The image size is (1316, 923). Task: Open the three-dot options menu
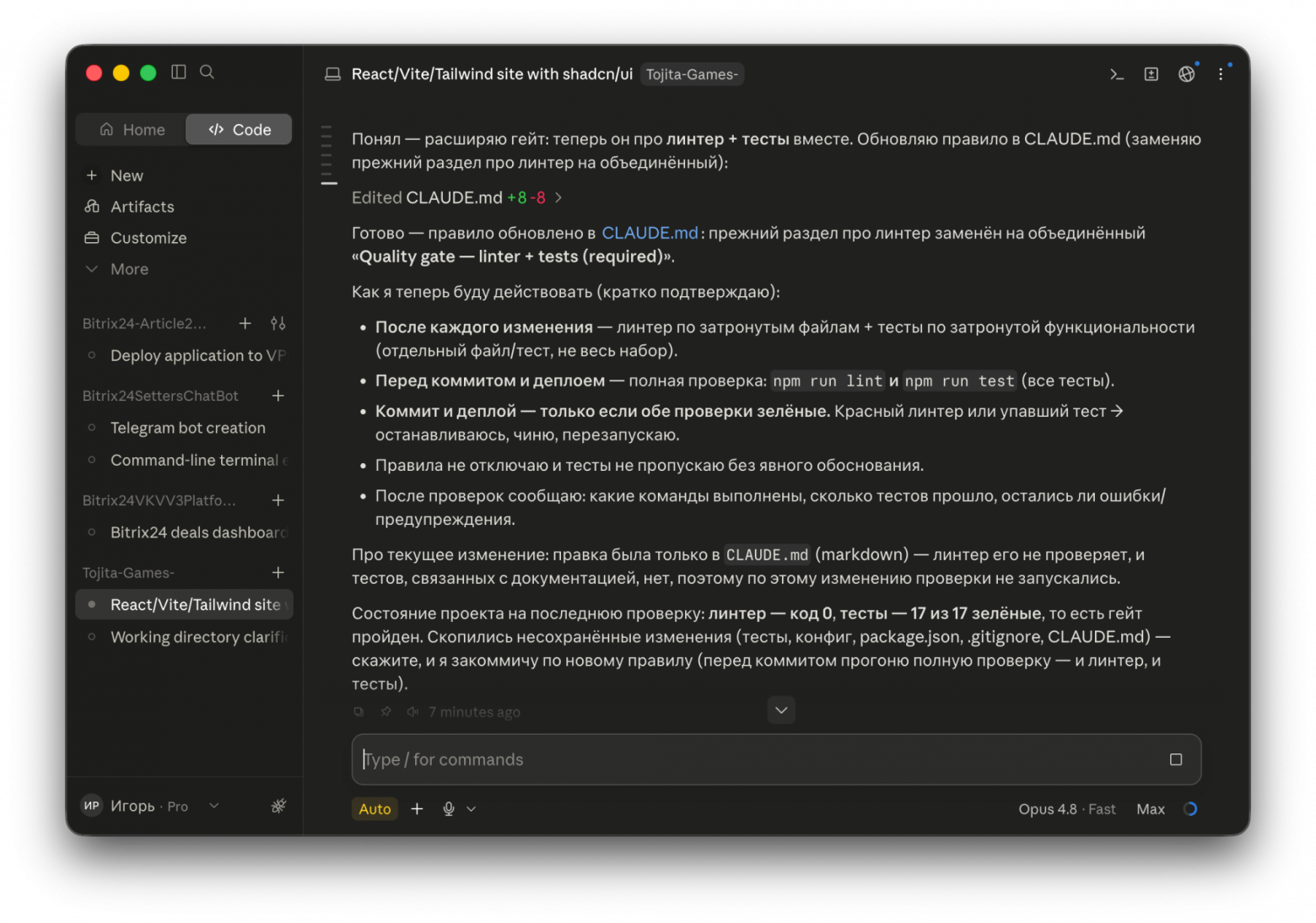(x=1221, y=74)
